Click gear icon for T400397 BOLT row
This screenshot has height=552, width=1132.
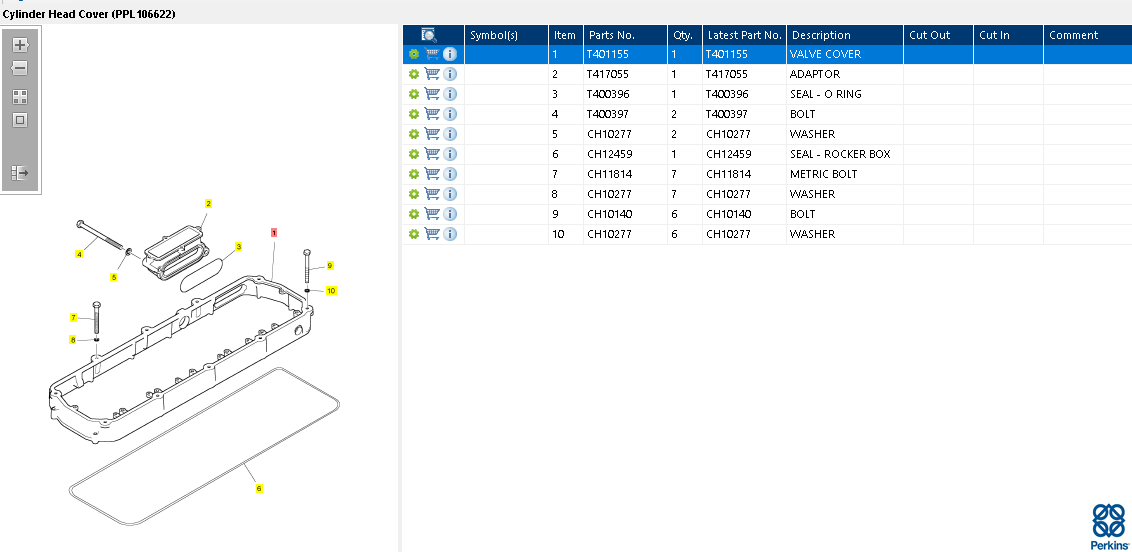click(414, 114)
